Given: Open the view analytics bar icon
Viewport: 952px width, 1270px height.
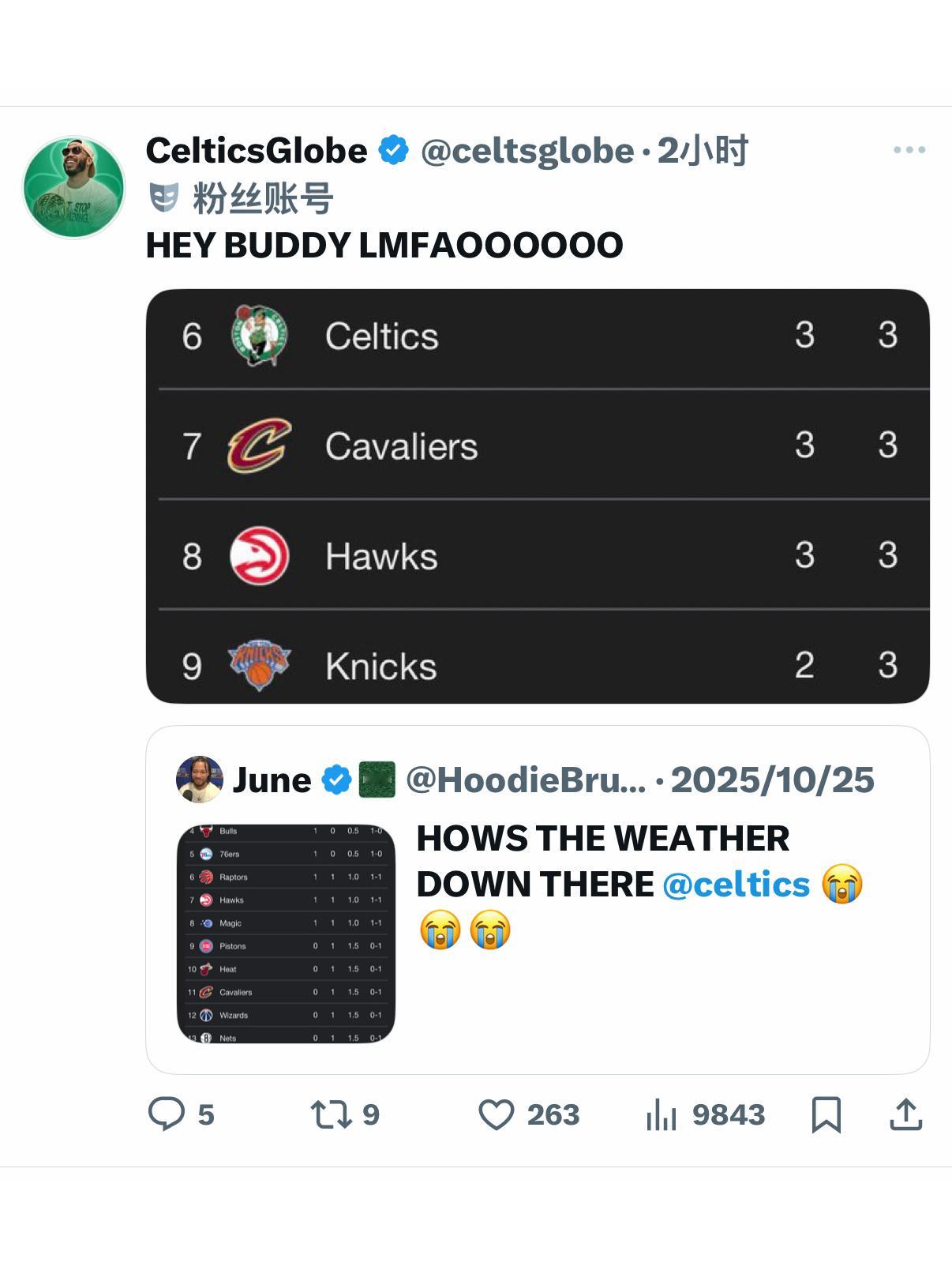Looking at the screenshot, I should tap(662, 1114).
